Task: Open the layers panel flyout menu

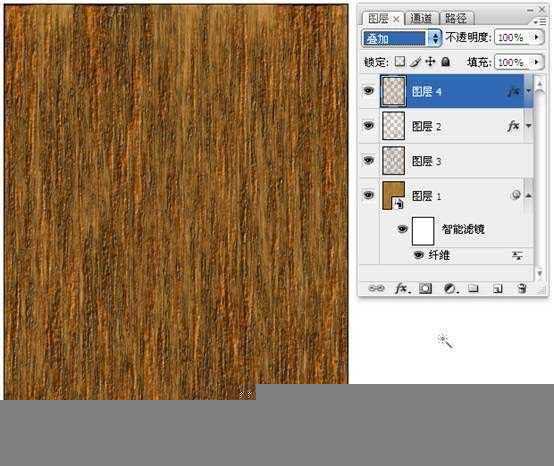Action: pos(541,22)
